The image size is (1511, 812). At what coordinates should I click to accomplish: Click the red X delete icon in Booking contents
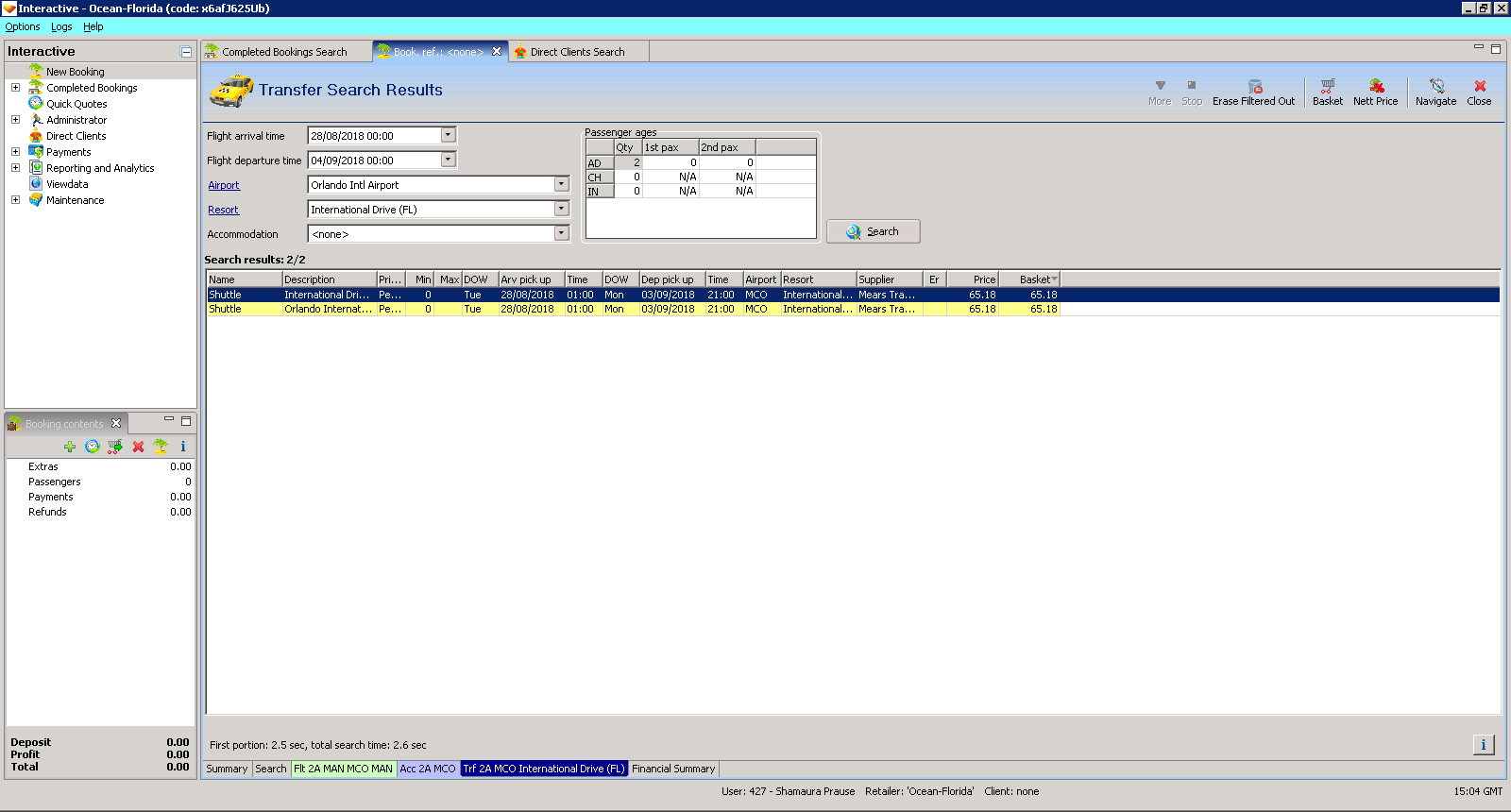(138, 447)
